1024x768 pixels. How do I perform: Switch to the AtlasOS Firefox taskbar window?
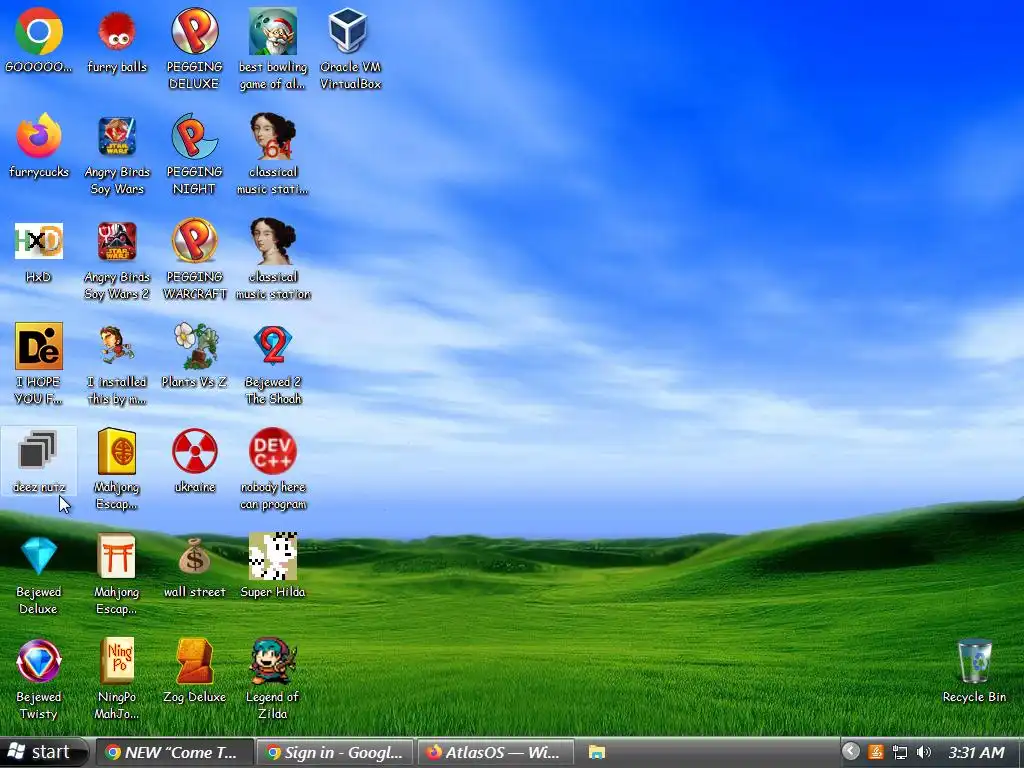496,753
